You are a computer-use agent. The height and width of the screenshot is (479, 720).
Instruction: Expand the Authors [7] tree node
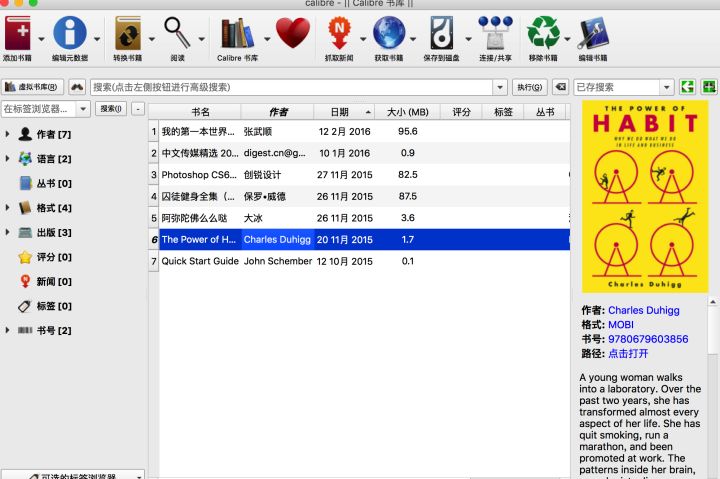click(x=7, y=134)
